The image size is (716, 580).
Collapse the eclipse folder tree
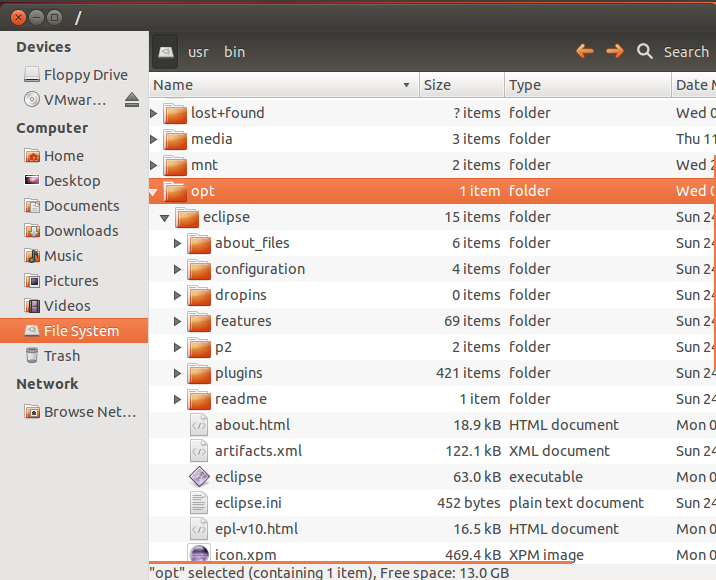165,218
